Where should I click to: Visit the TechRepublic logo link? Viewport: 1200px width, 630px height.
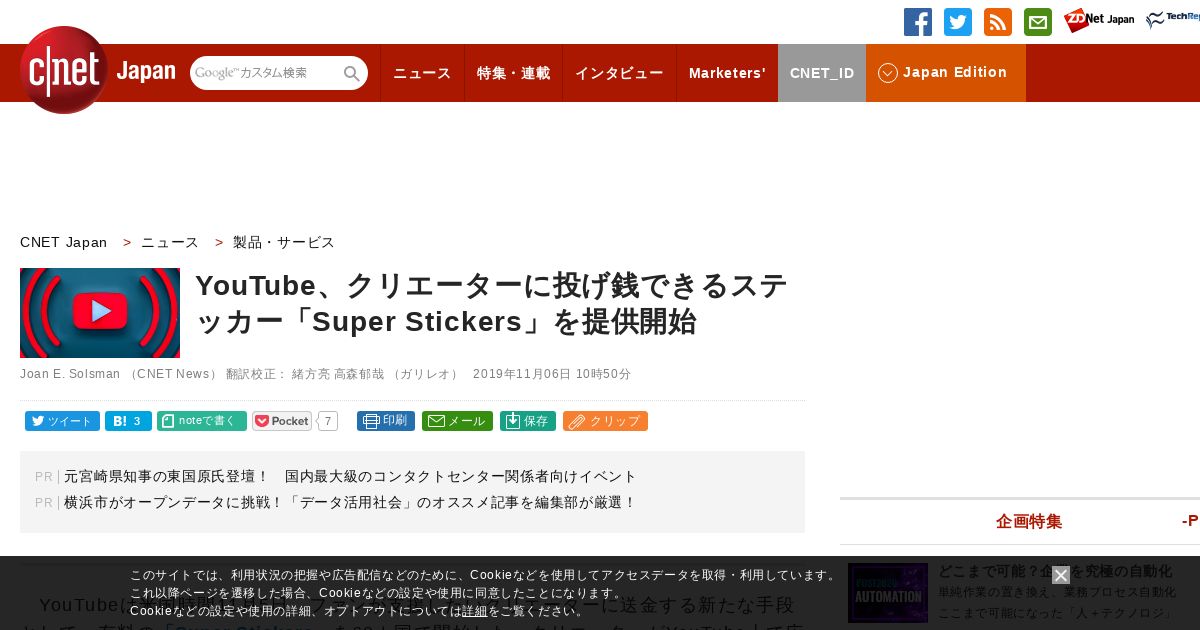(1173, 20)
